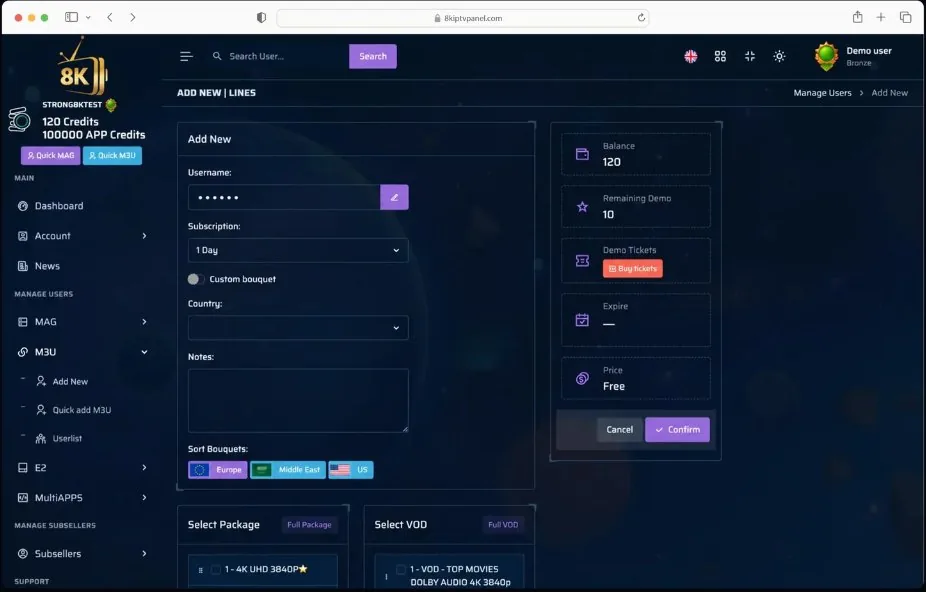Go forward in browser history
Screen dimensions: 926x592
pos(133,17)
